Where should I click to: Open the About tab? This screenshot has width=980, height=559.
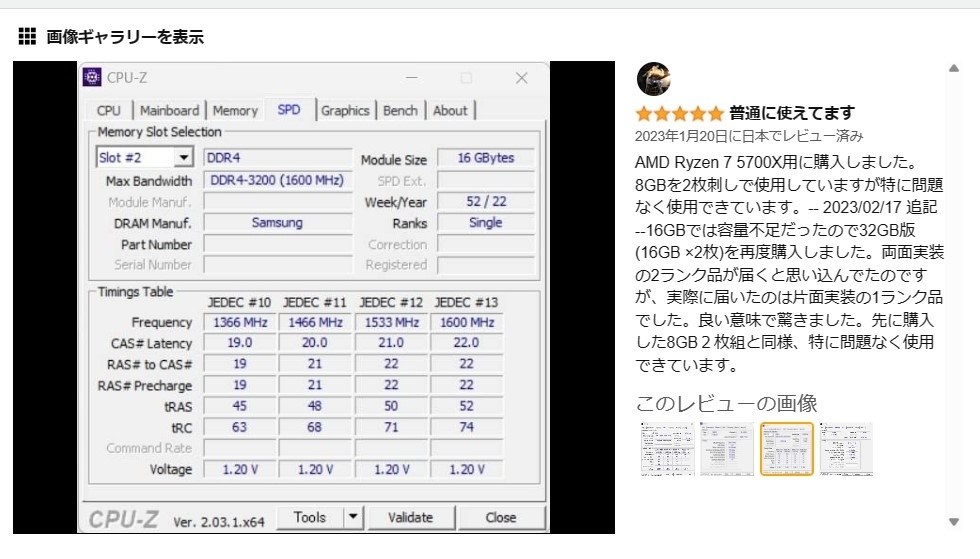pyautogui.click(x=450, y=111)
